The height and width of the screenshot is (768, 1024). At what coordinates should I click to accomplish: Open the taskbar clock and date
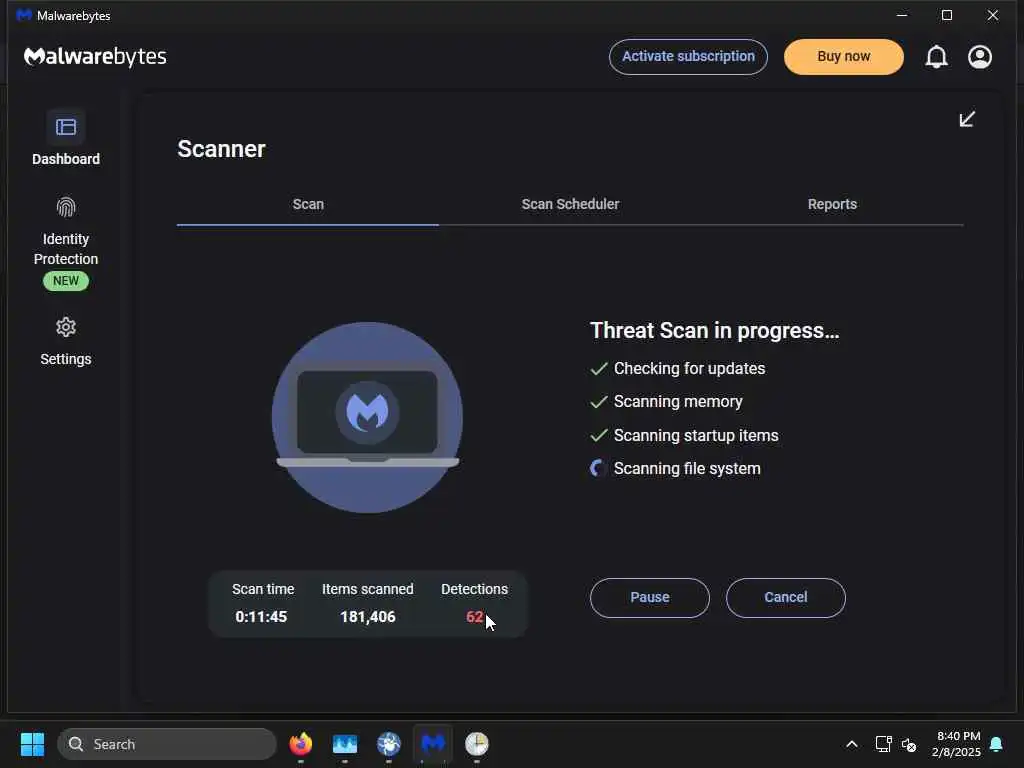tap(957, 744)
